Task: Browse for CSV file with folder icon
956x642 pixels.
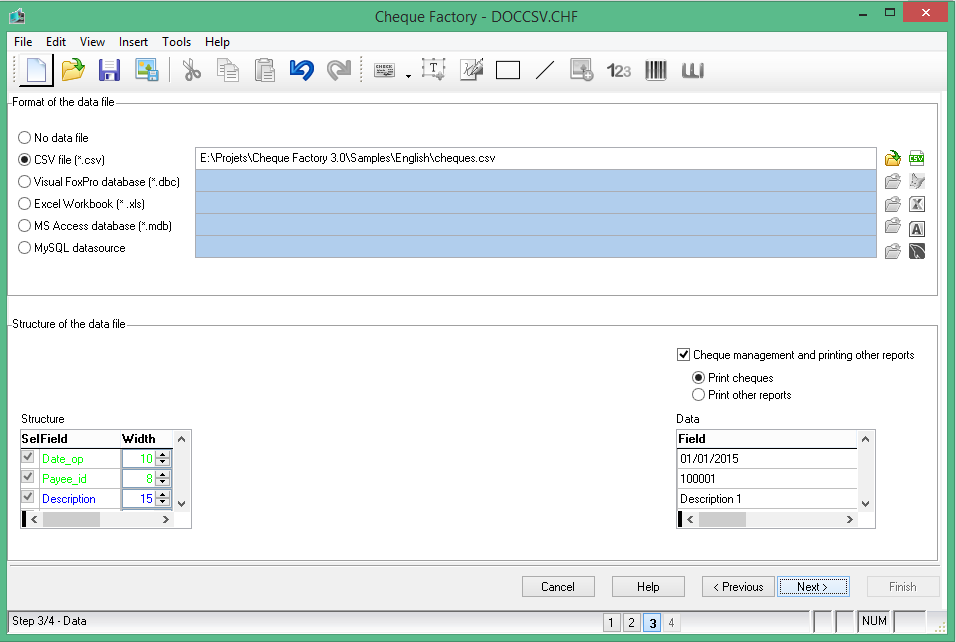Action: click(893, 159)
